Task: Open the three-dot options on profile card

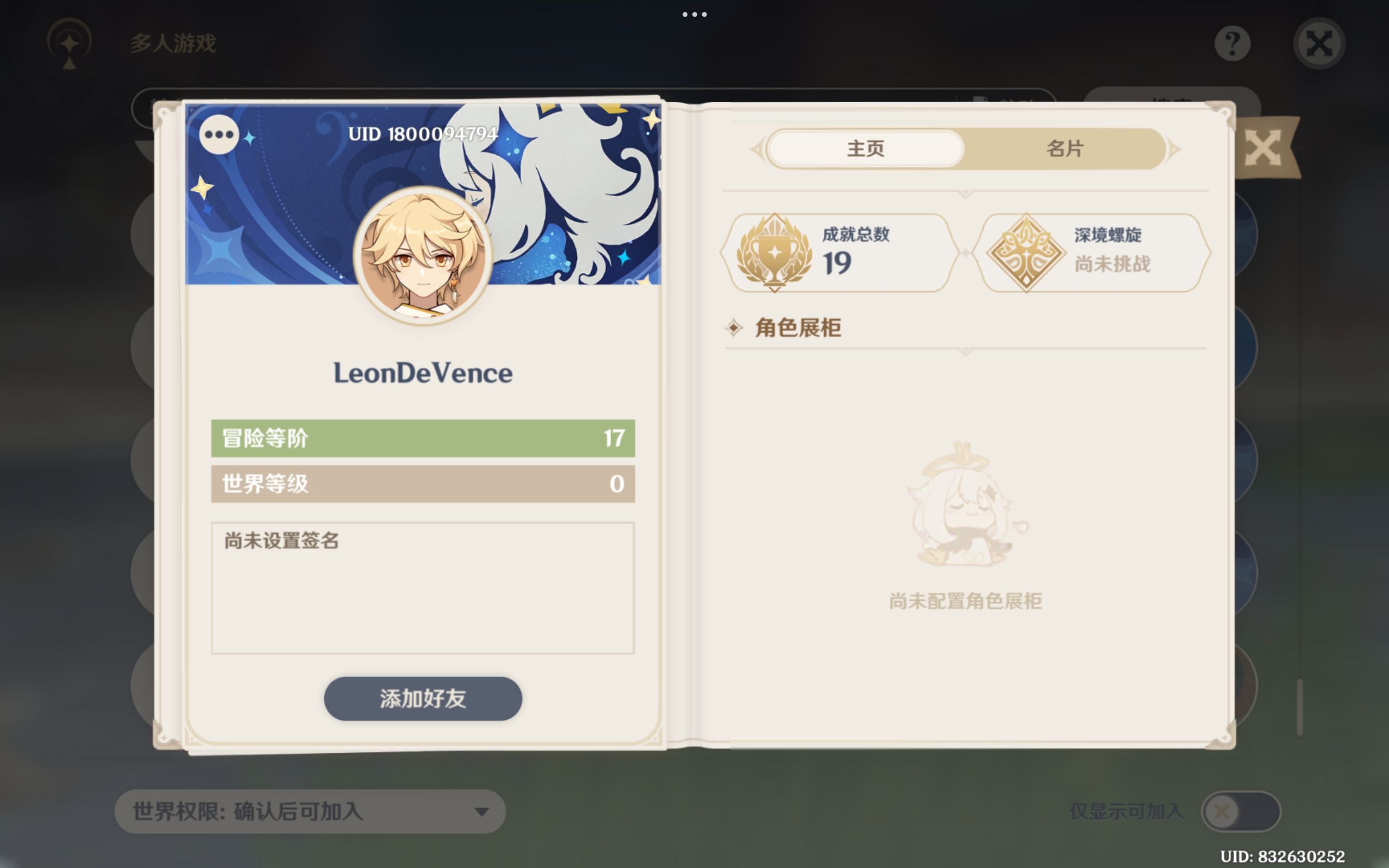Action: point(218,135)
